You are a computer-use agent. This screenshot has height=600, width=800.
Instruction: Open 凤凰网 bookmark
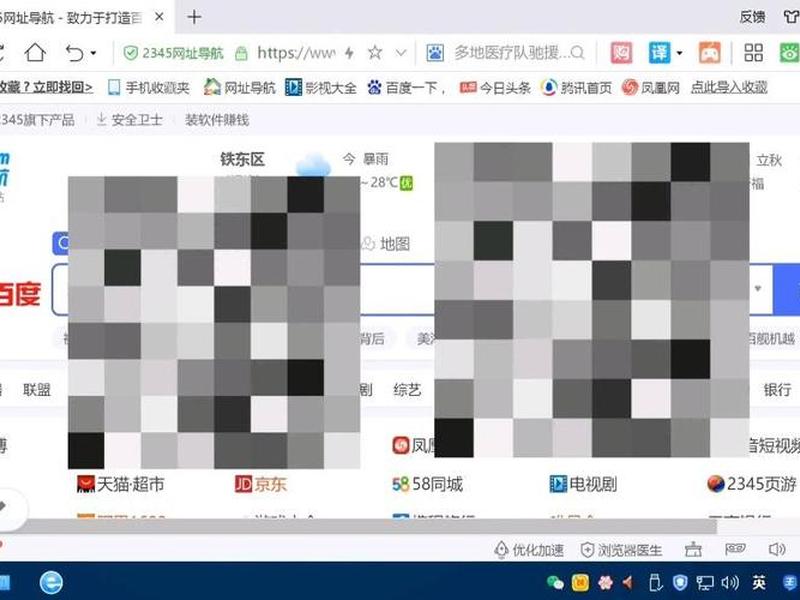pos(651,88)
